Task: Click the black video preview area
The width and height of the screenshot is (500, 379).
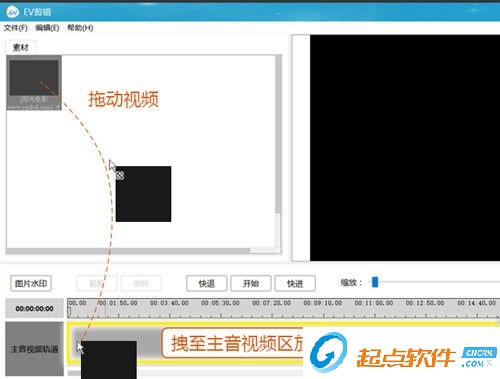Action: [405, 148]
